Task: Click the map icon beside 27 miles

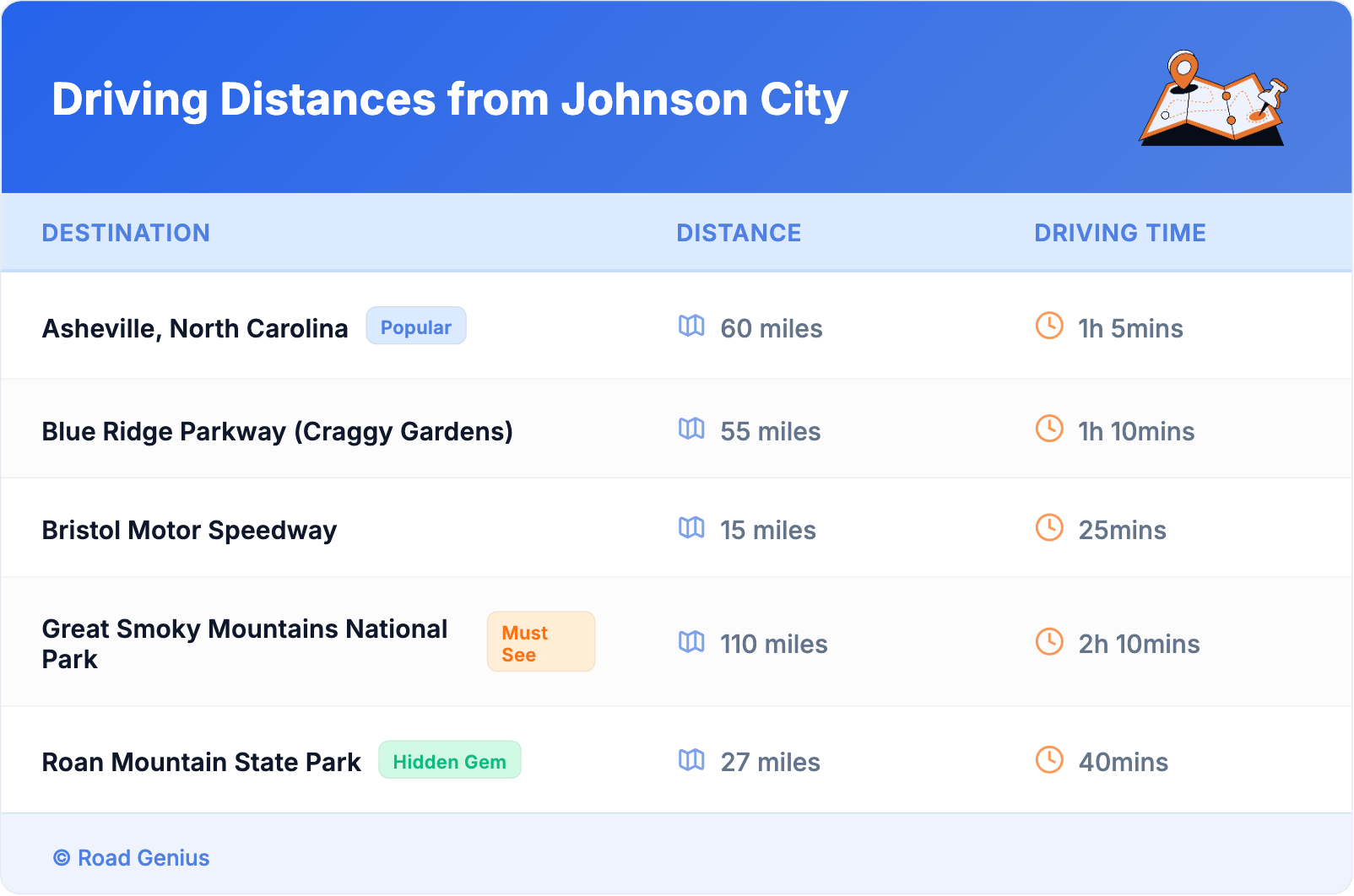Action: pos(691,761)
